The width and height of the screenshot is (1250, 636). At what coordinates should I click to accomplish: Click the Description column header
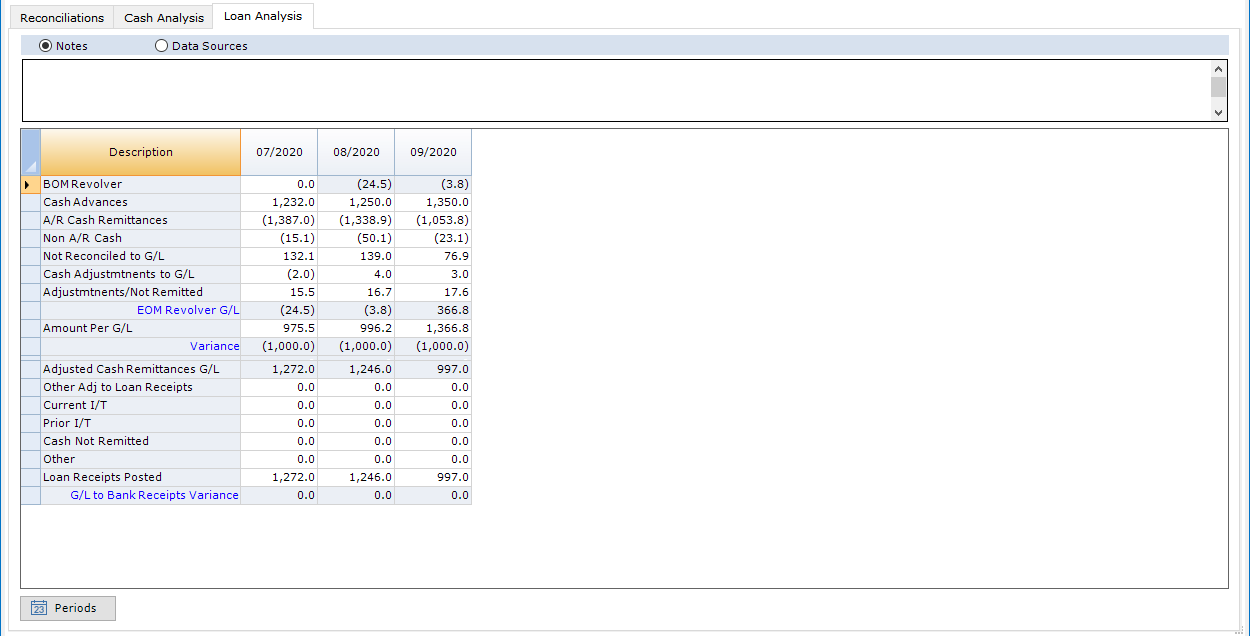141,152
